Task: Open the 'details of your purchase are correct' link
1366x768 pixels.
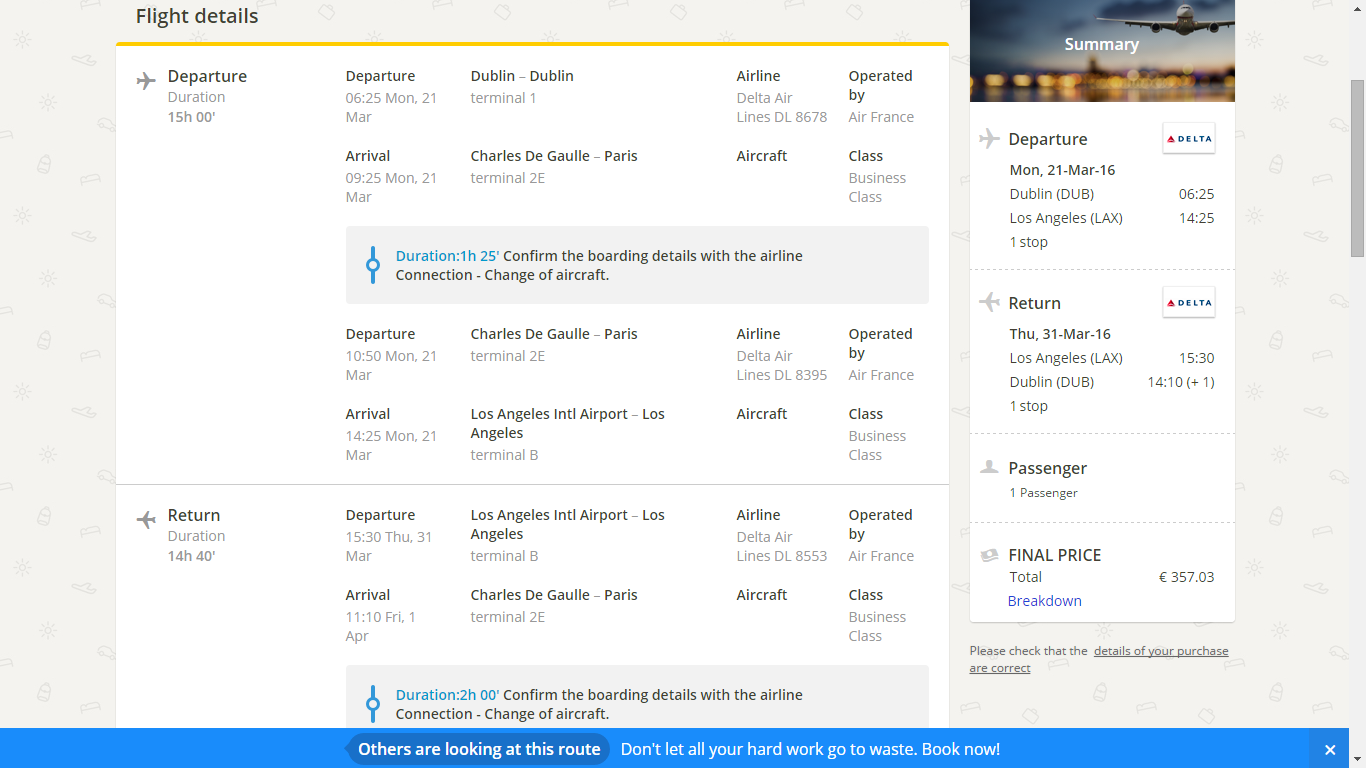Action: point(1099,659)
